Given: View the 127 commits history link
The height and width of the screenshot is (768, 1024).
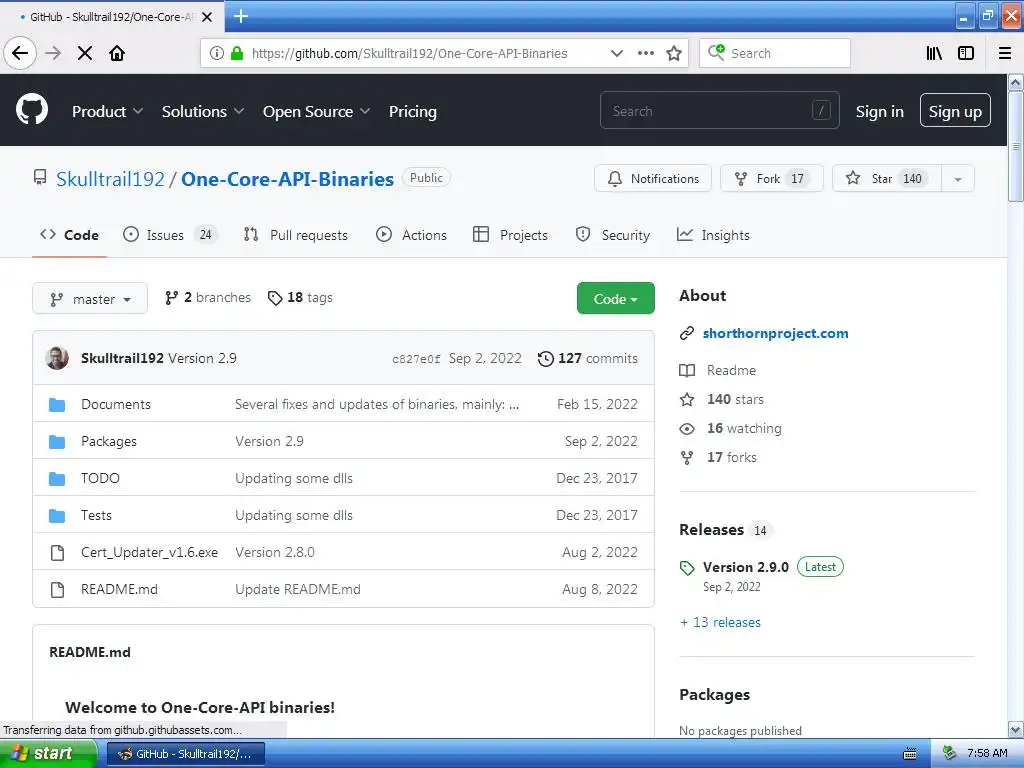Looking at the screenshot, I should click(x=588, y=359).
